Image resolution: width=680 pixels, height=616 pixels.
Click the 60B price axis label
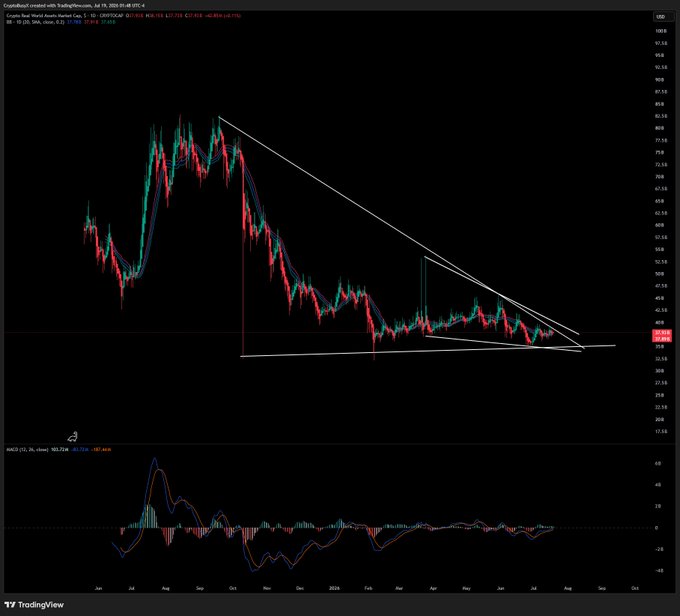point(660,226)
